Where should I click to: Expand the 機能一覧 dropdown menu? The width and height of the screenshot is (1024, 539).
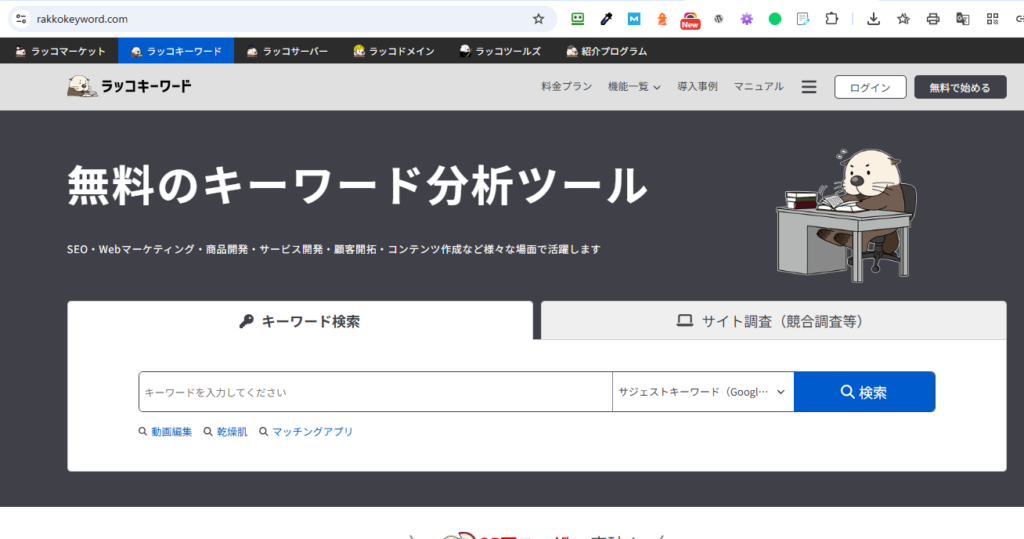[x=634, y=86]
